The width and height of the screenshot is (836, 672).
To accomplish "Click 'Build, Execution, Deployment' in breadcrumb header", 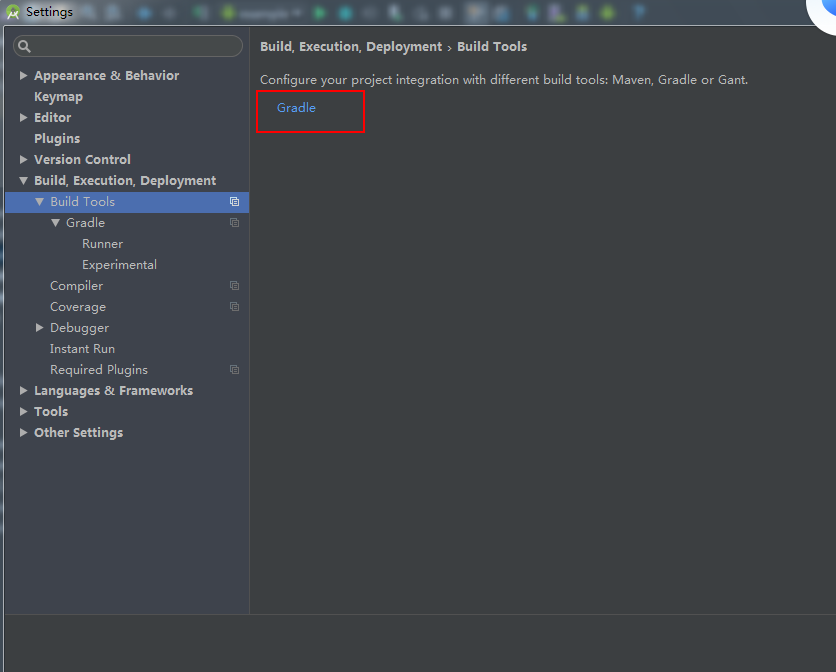I will (351, 47).
